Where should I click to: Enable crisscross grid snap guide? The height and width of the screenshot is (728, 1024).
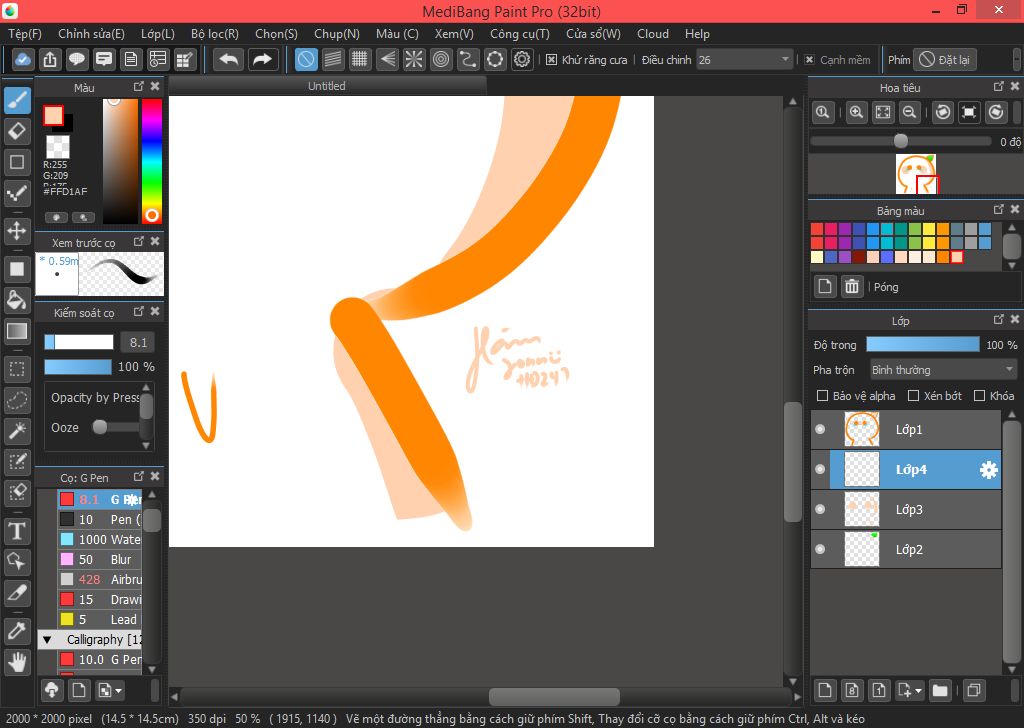coord(360,59)
